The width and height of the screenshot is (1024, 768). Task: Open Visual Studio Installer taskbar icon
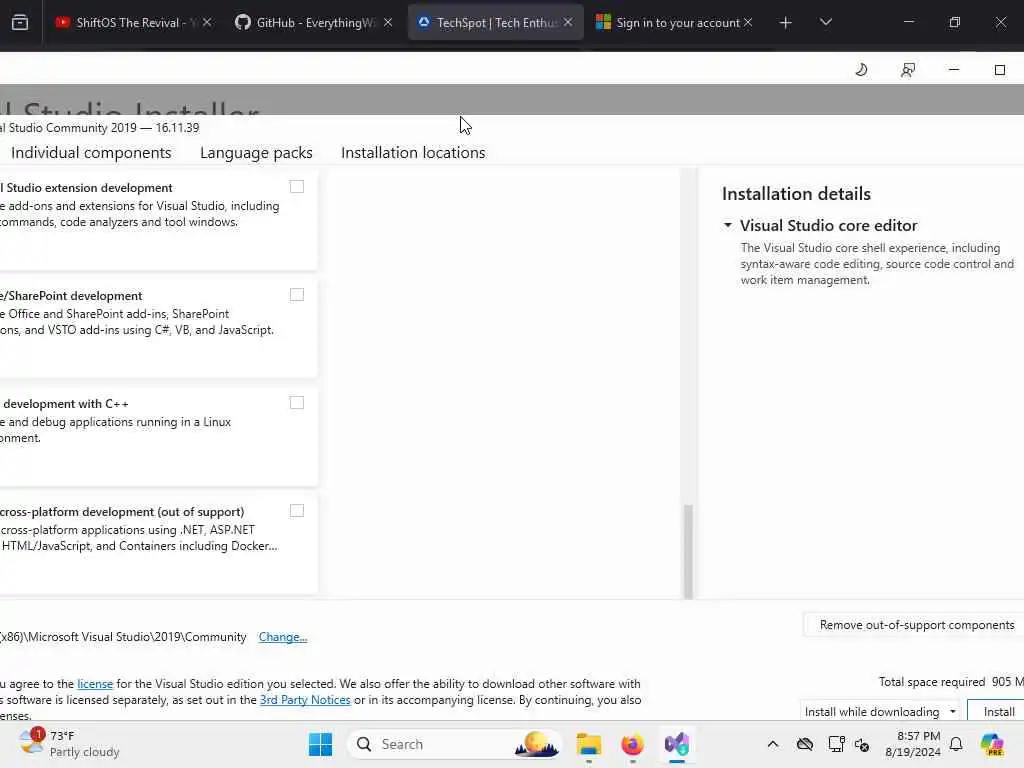(x=677, y=744)
